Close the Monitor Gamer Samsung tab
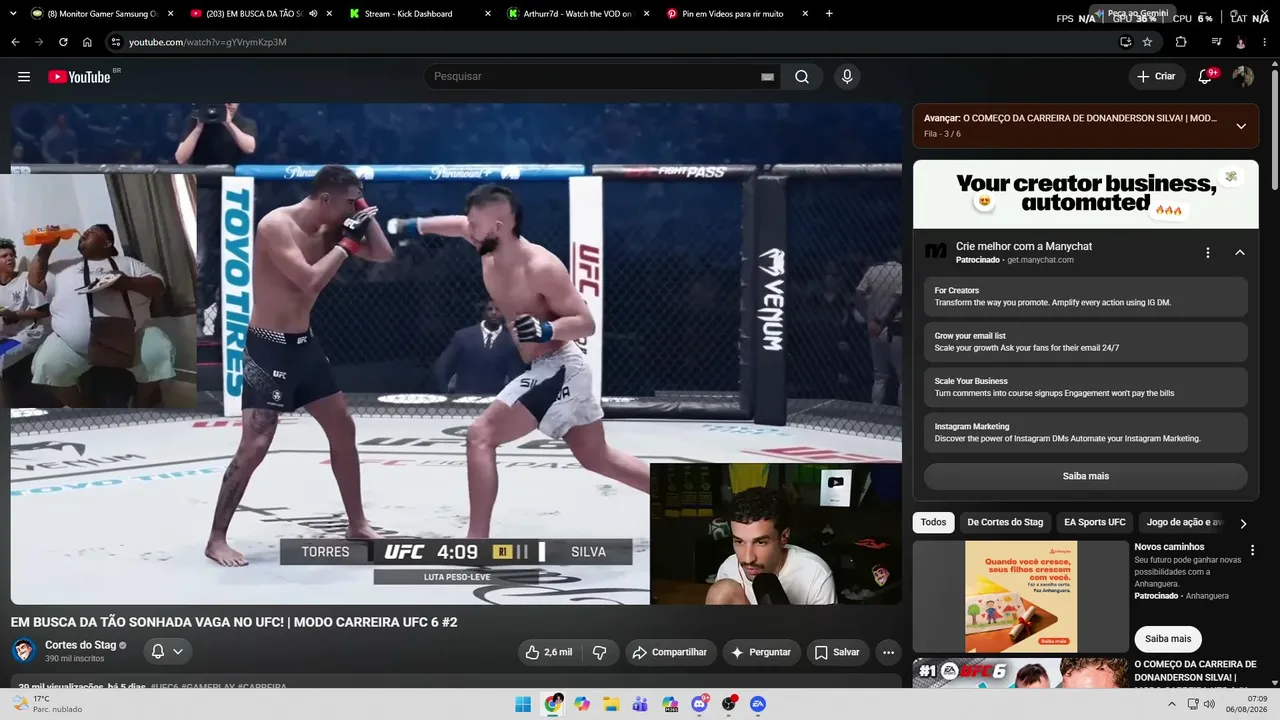Screen dimensions: 1280x720 (x=170, y=14)
